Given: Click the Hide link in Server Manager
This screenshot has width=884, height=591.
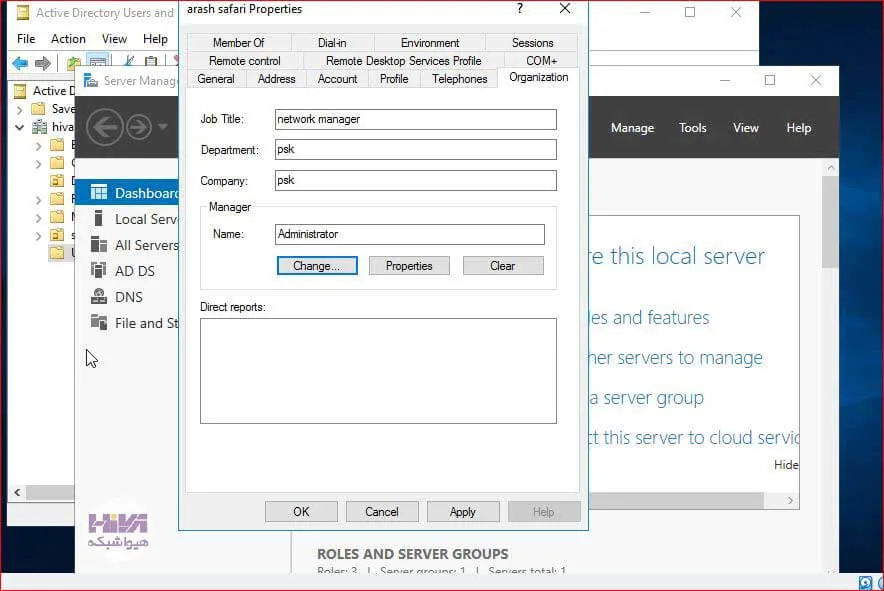Looking at the screenshot, I should (x=786, y=465).
